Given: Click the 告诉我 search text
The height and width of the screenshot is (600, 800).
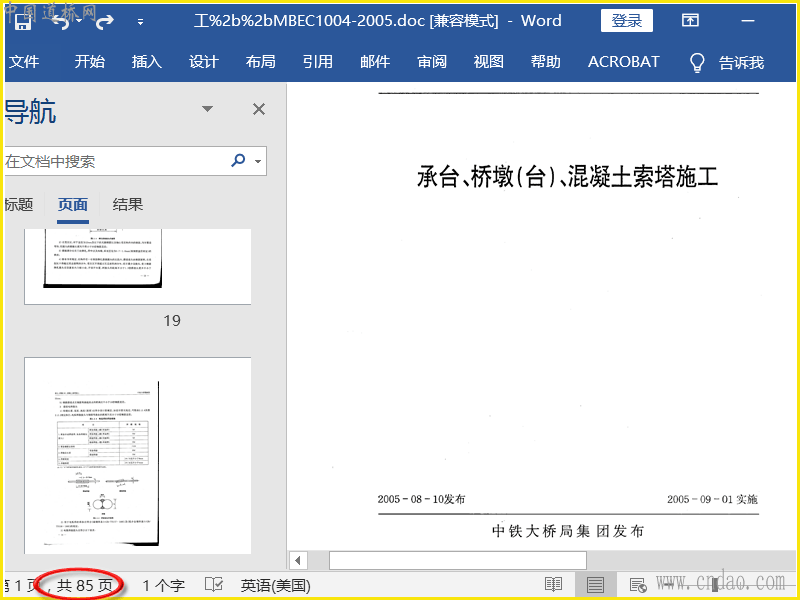Looking at the screenshot, I should (741, 63).
